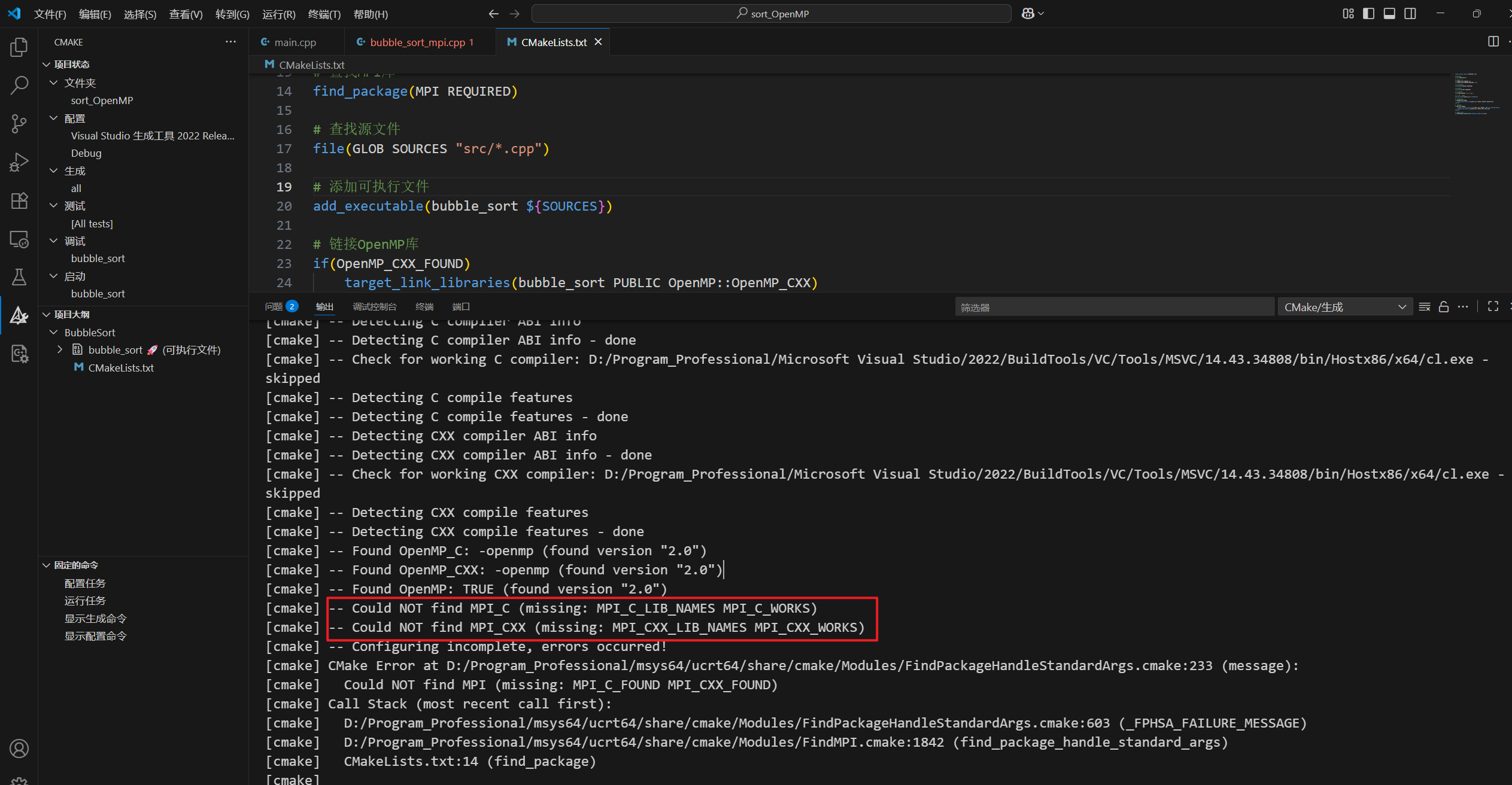The width and height of the screenshot is (1512, 785).
Task: Open the Customize Layout icon in title bar
Action: 1348,13
